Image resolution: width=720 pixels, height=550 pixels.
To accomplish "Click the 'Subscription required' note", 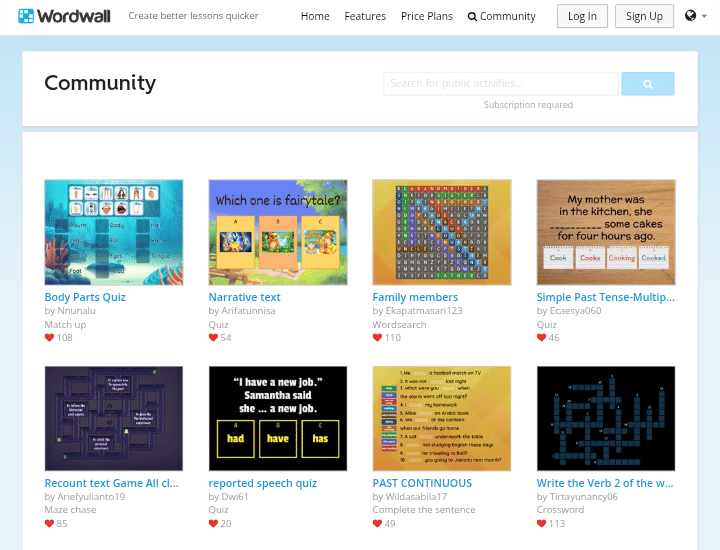I will point(528,105).
